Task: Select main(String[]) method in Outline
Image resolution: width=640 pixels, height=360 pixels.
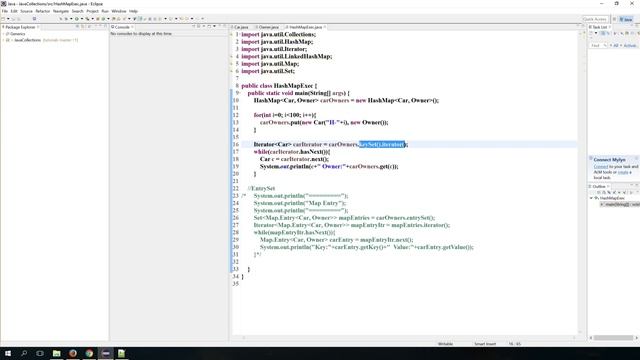Action: tap(620, 204)
